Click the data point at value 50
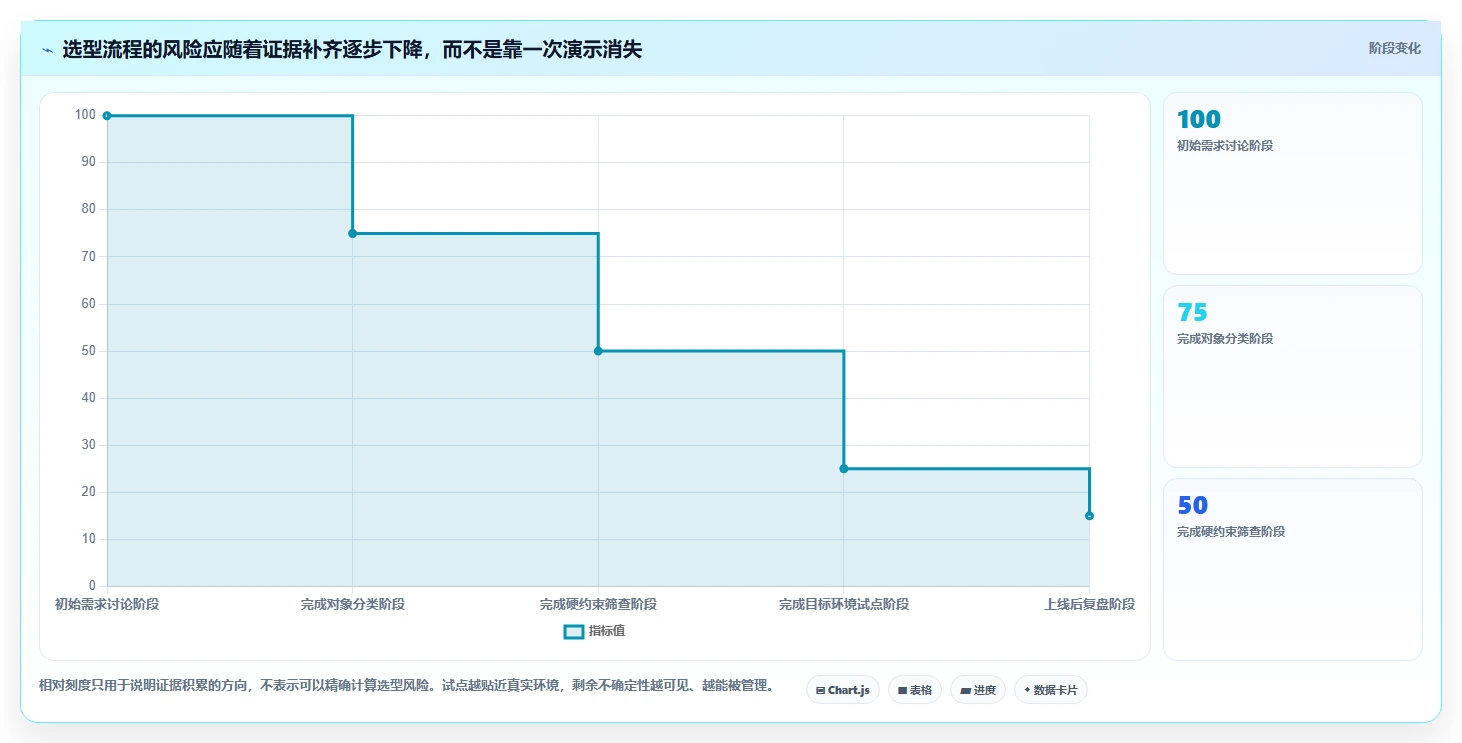Viewport: 1462px width, 743px height. coord(598,351)
